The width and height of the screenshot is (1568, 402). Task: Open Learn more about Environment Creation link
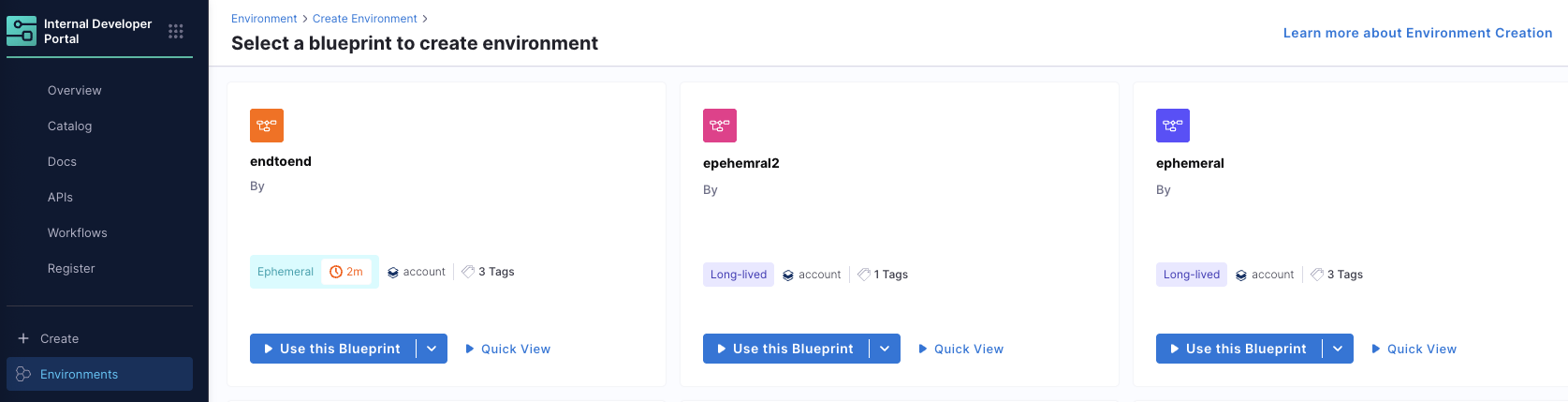click(1417, 33)
